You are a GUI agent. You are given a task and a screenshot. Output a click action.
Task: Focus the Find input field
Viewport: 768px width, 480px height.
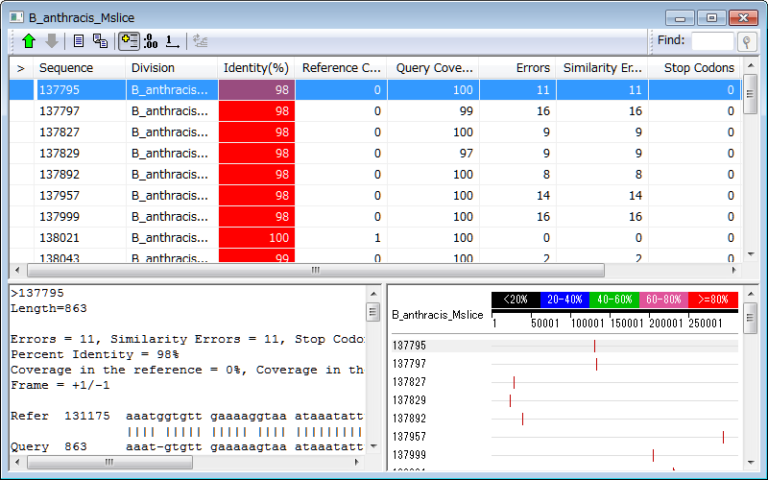pos(713,41)
